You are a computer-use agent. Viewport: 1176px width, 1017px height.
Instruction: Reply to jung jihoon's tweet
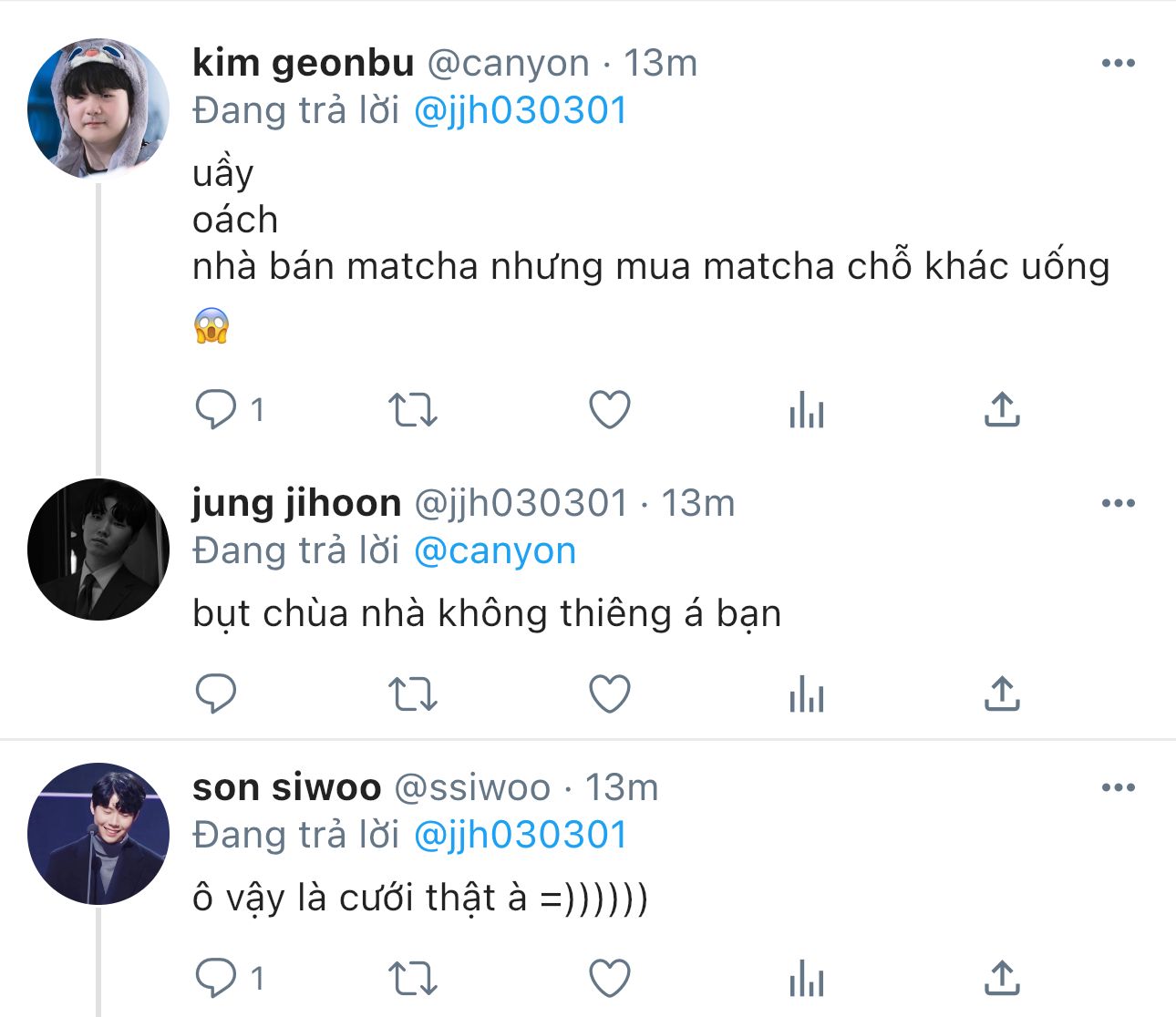click(x=216, y=693)
